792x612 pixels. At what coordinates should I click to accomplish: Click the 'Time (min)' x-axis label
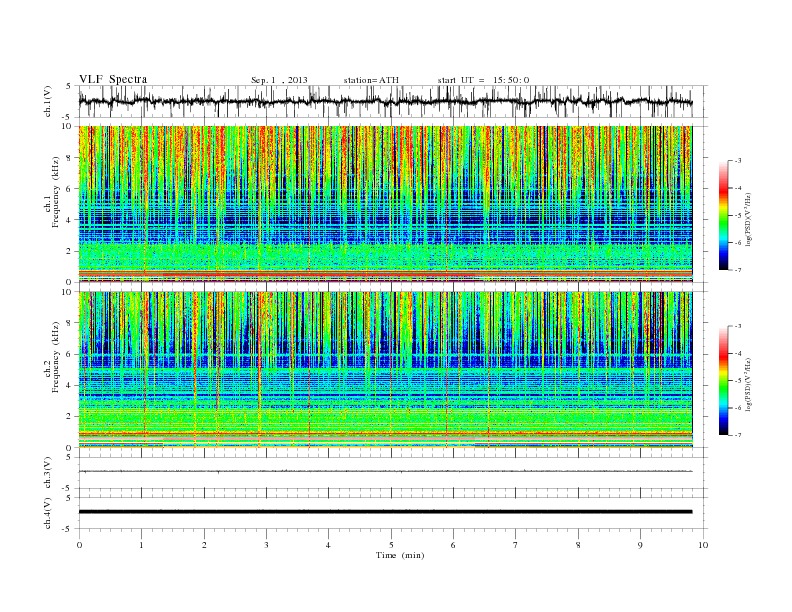(x=400, y=555)
